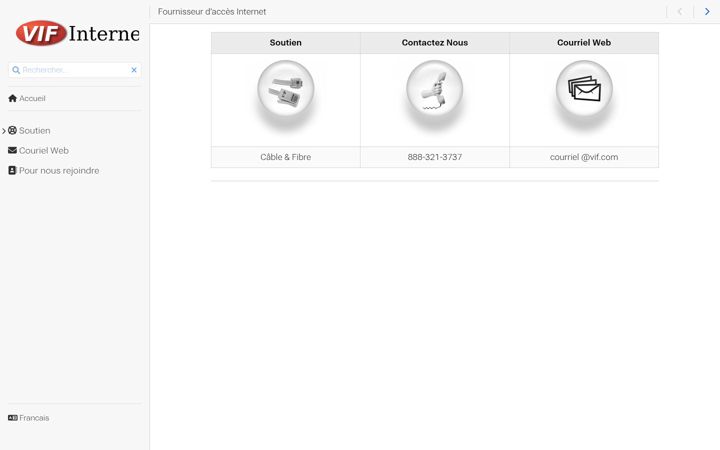Screen dimensions: 720x450
Task: Switch language via Français
Action: coord(34,418)
